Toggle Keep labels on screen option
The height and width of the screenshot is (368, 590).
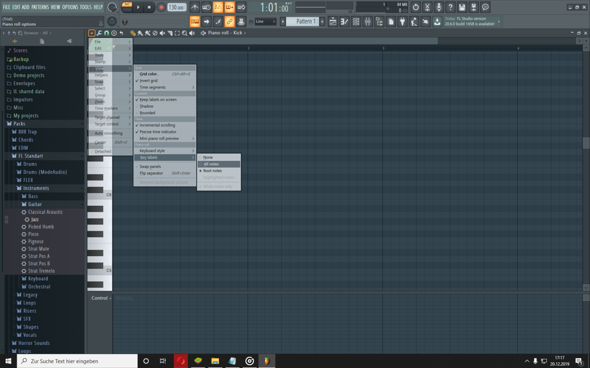[x=165, y=99]
